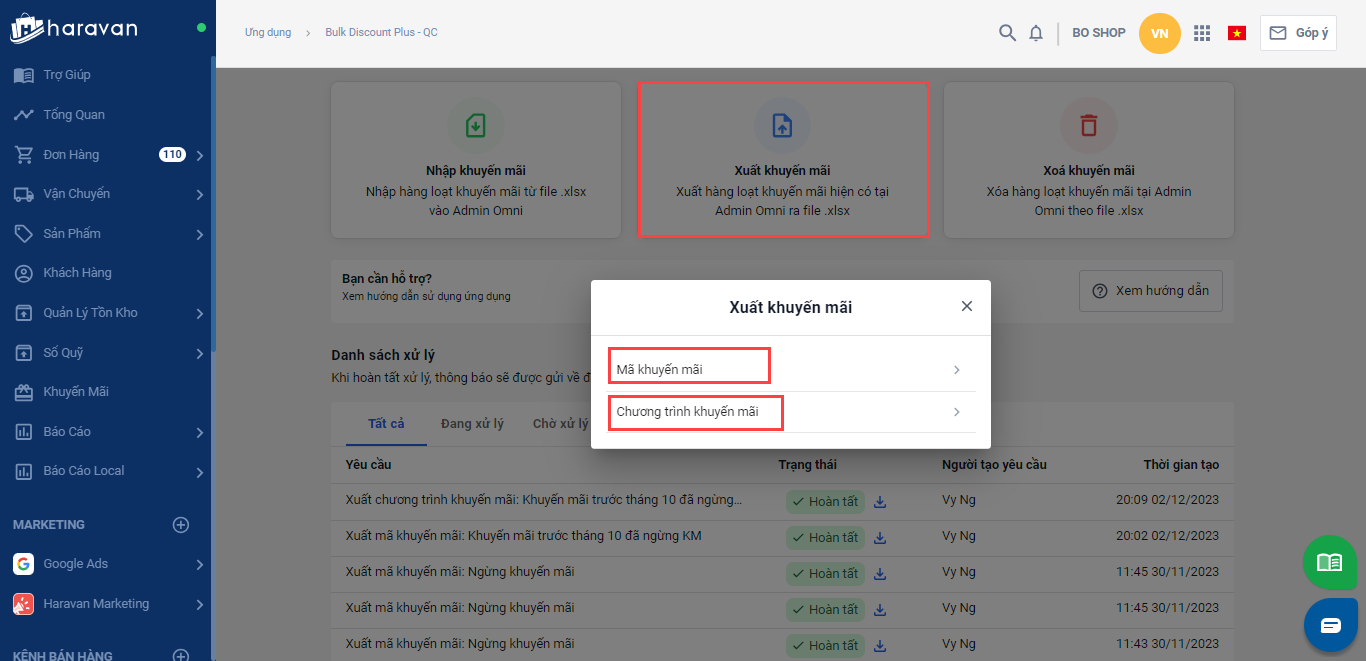Image resolution: width=1366 pixels, height=661 pixels.
Task: Click the Vietnam flag language icon
Action: tap(1237, 33)
